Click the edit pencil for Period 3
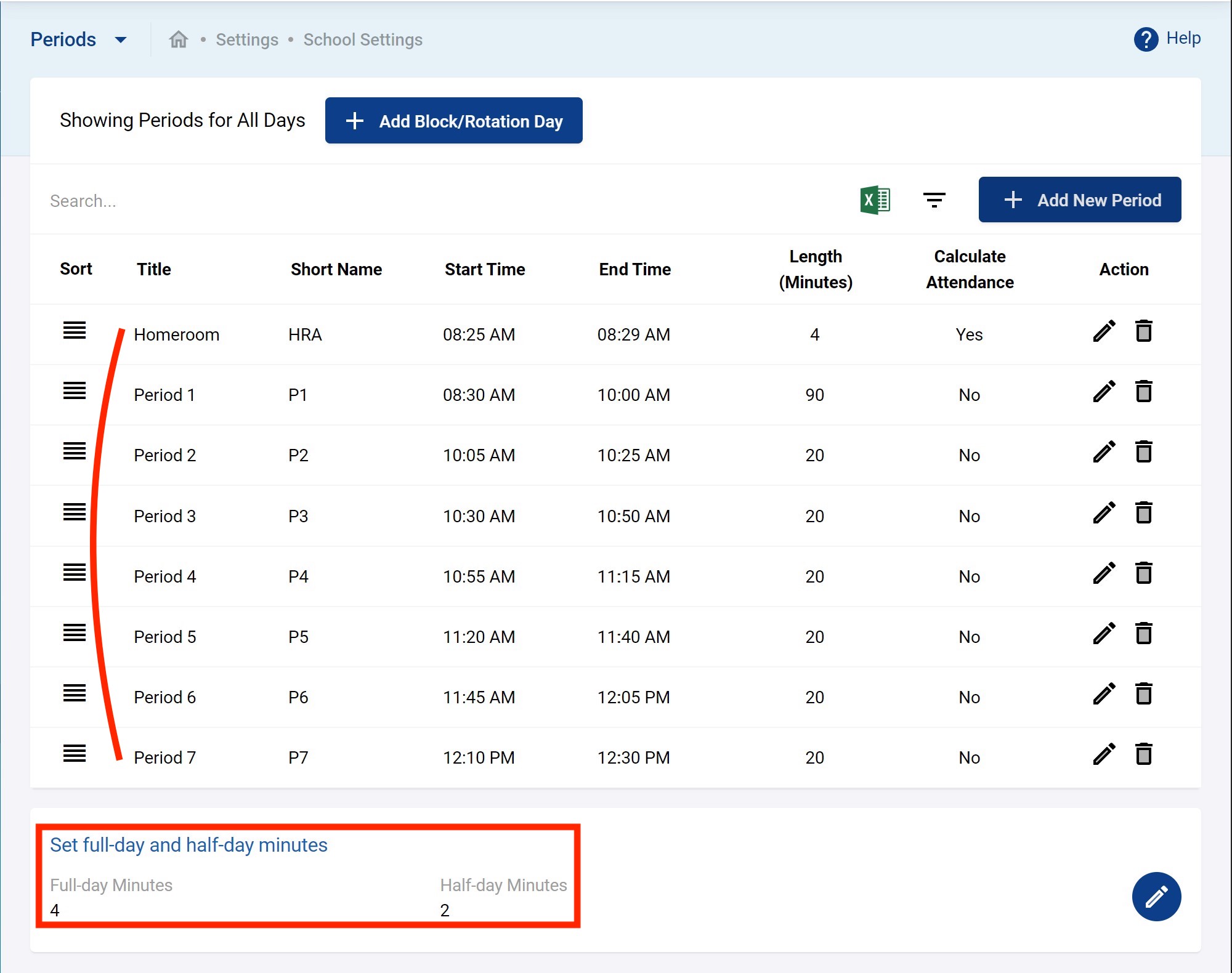 click(x=1104, y=513)
